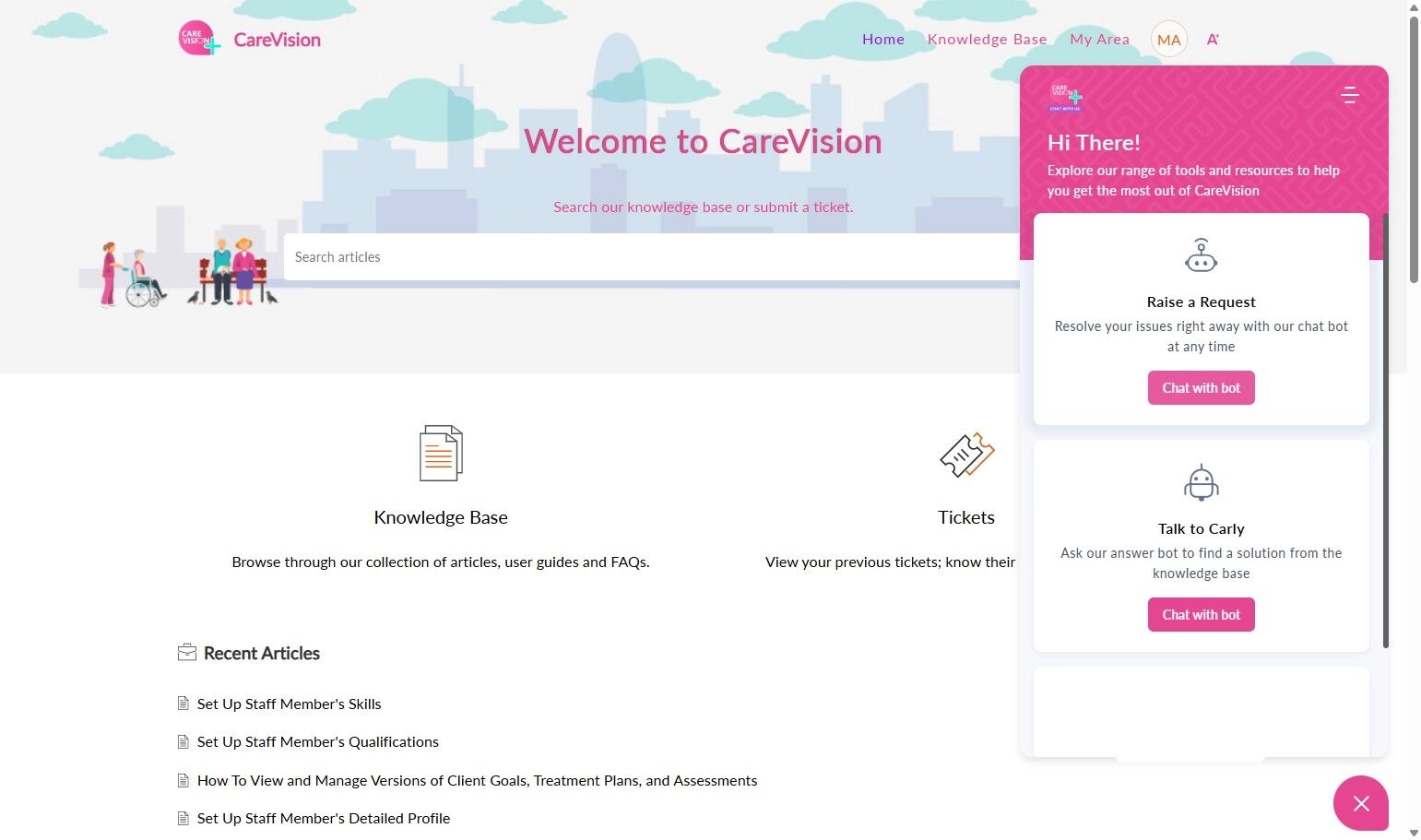Click 'Browse through our collection of articles' description

[441, 562]
